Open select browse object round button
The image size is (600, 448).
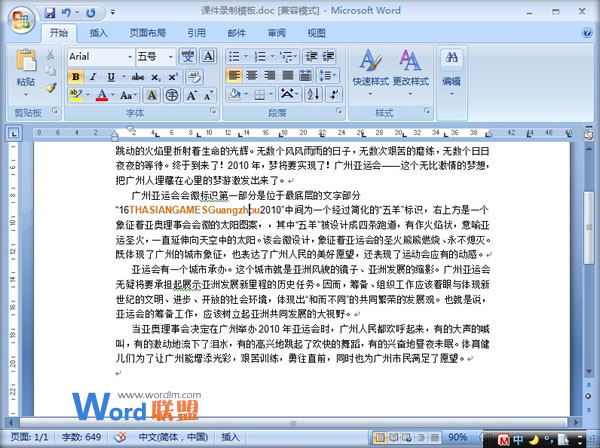588,396
